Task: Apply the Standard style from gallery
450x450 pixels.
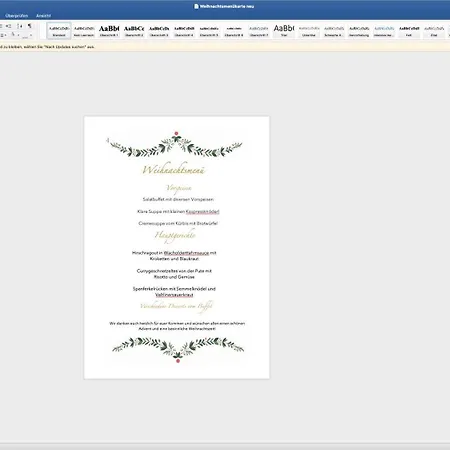Action: (x=59, y=31)
